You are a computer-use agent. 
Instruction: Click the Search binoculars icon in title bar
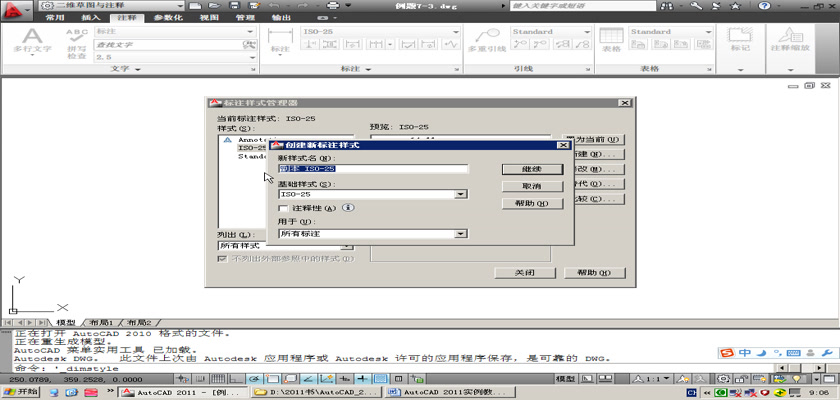point(667,5)
